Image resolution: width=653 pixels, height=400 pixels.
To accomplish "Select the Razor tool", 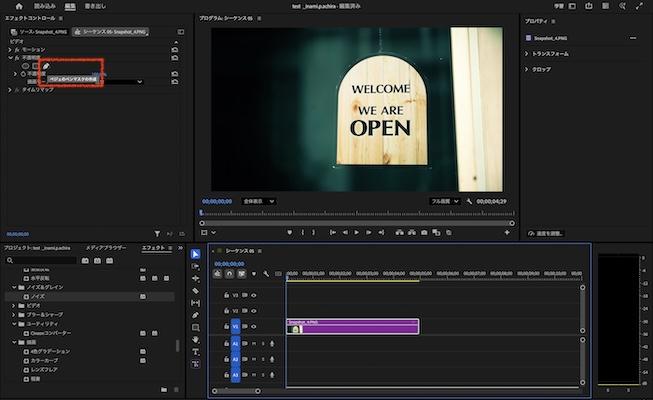I will pos(196,291).
